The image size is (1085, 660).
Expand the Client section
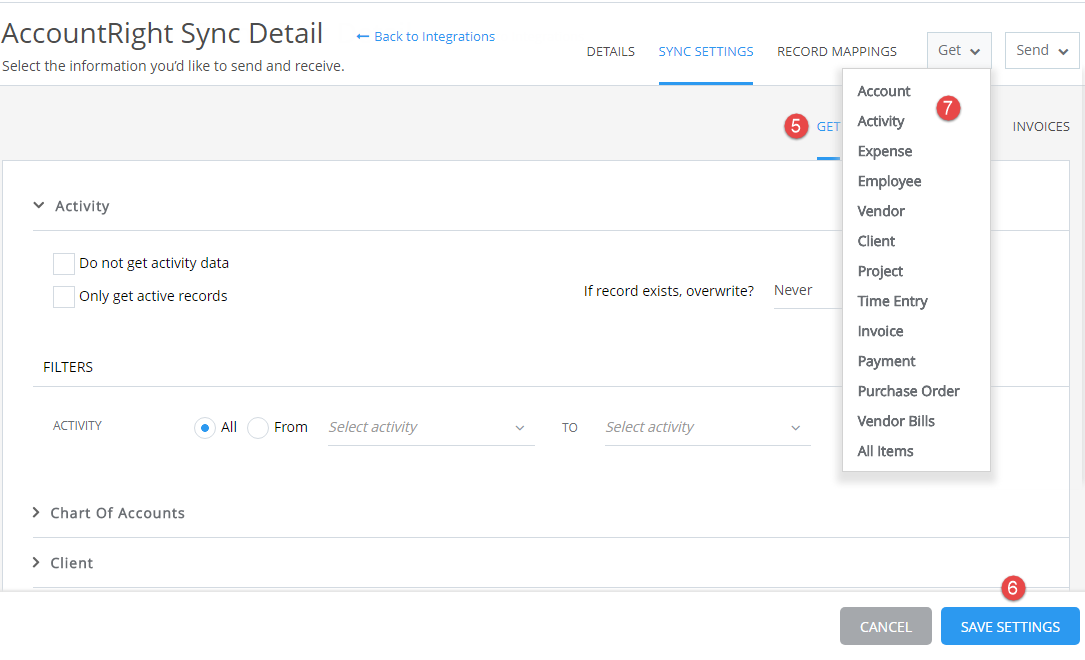(72, 563)
